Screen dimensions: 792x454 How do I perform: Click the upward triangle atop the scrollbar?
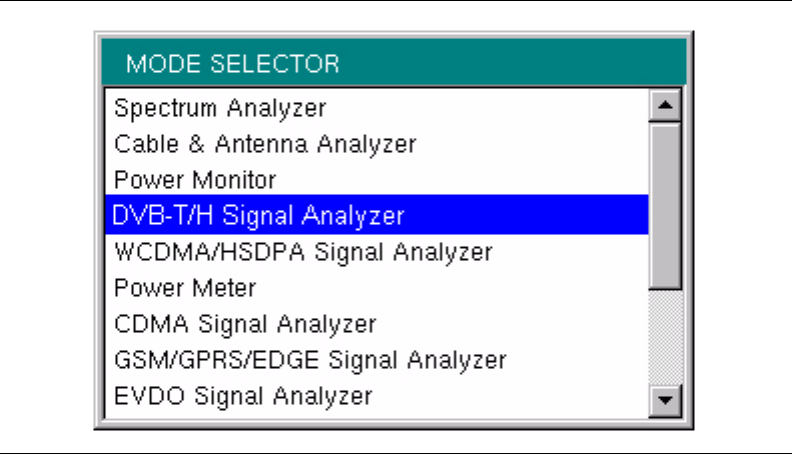tap(665, 104)
